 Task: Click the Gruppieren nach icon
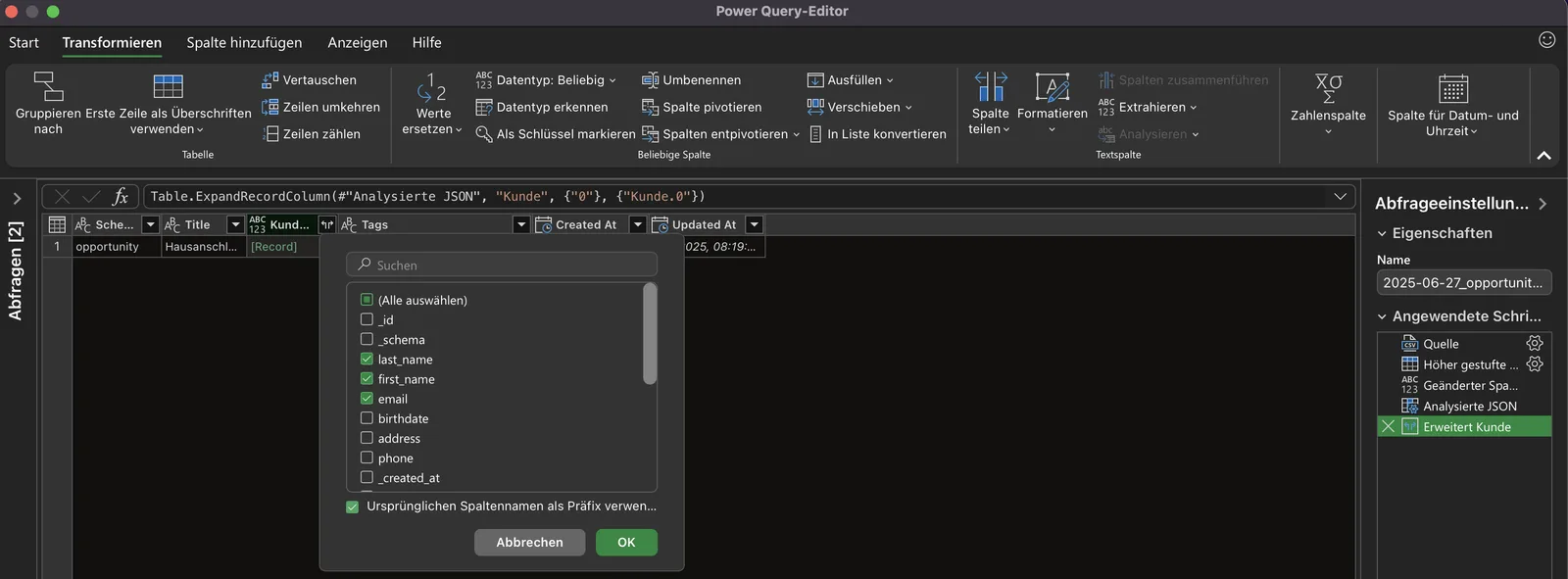coord(48,86)
